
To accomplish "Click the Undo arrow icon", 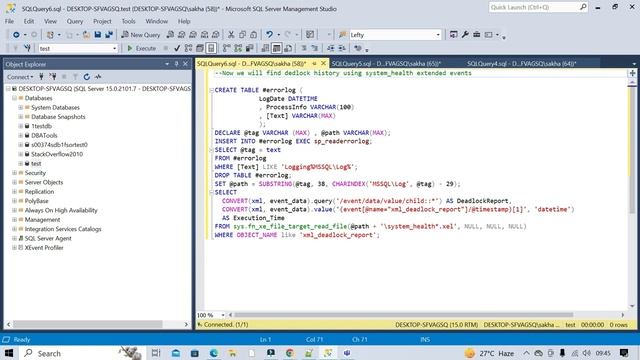I will coord(269,35).
